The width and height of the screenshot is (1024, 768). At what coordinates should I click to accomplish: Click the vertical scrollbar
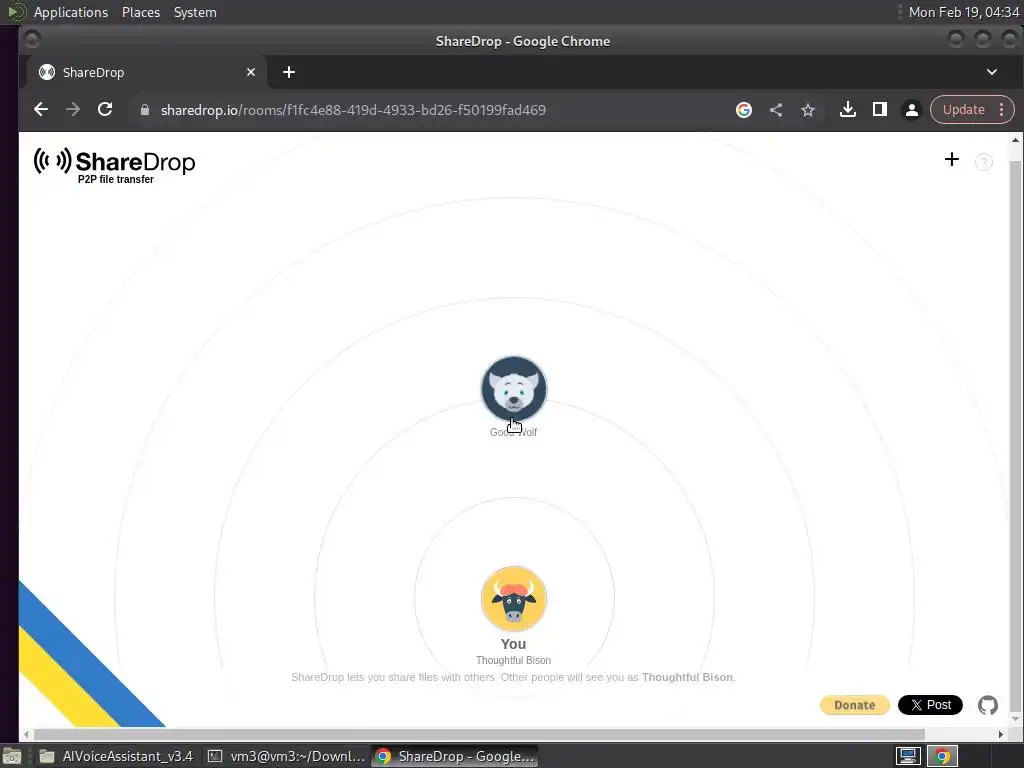coord(1016,434)
